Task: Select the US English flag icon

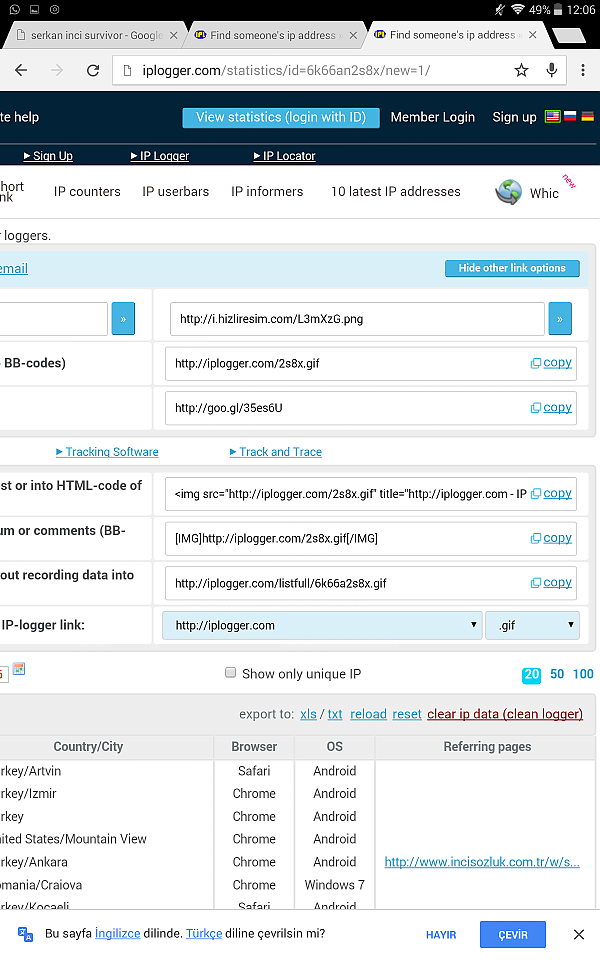Action: (552, 116)
